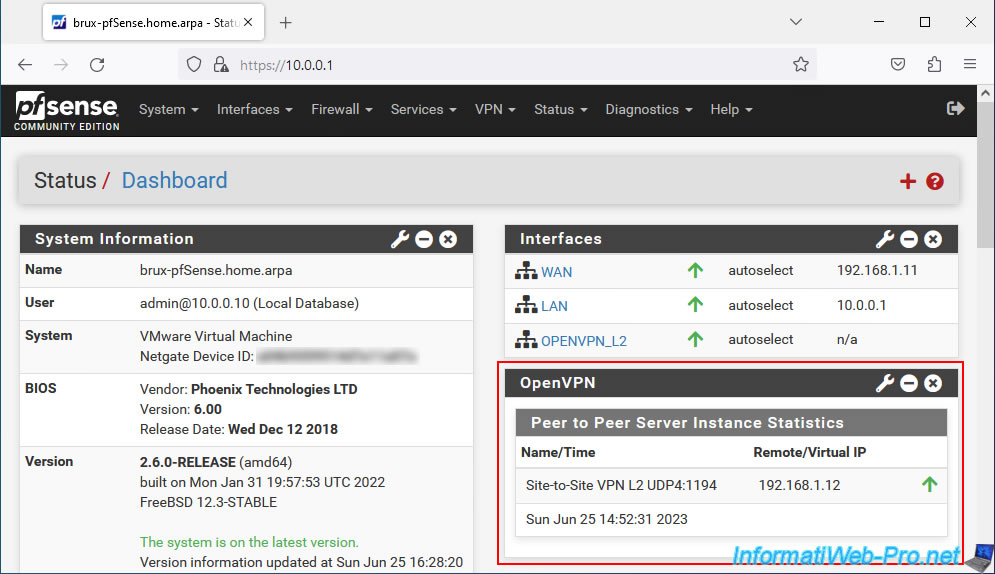995x574 pixels.
Task: Open the OPENVPN_L2 interface link
Action: pyautogui.click(x=584, y=341)
